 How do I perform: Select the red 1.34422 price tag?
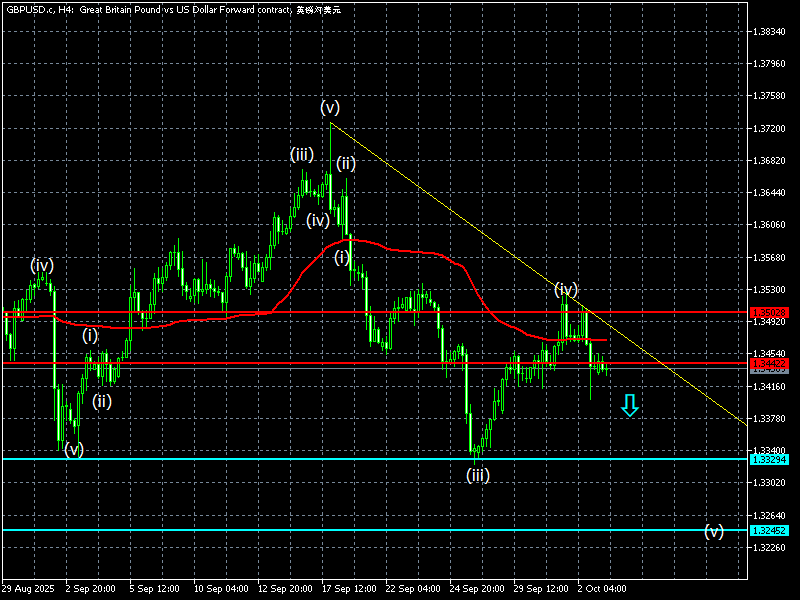769,363
